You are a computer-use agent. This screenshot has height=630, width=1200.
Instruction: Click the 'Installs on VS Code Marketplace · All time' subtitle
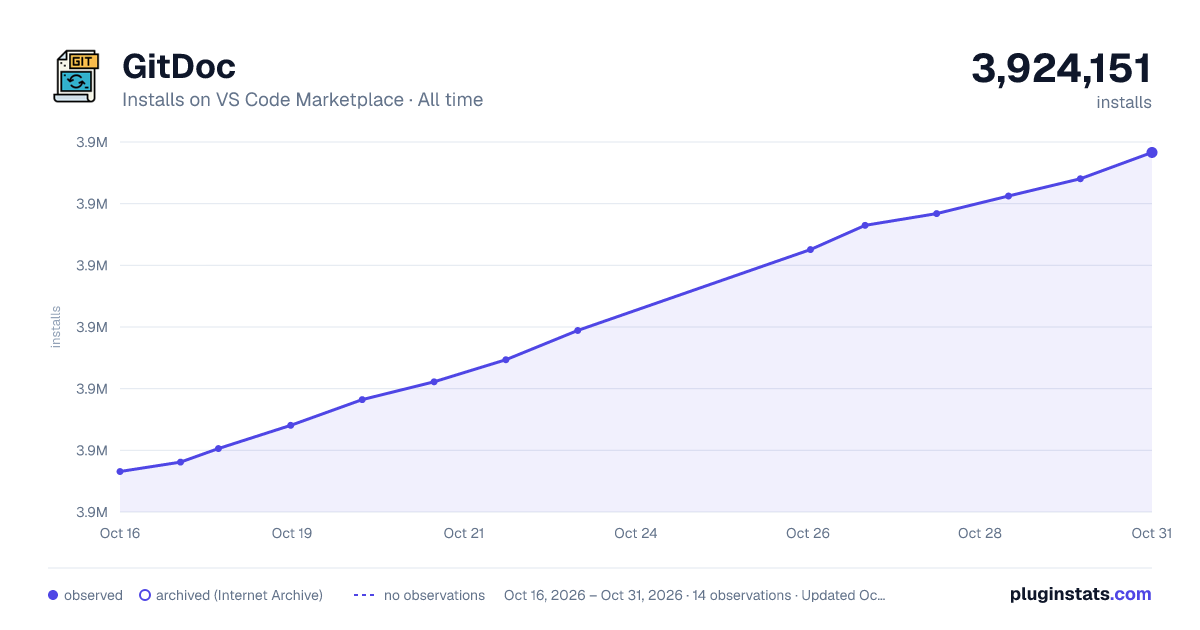tap(302, 100)
